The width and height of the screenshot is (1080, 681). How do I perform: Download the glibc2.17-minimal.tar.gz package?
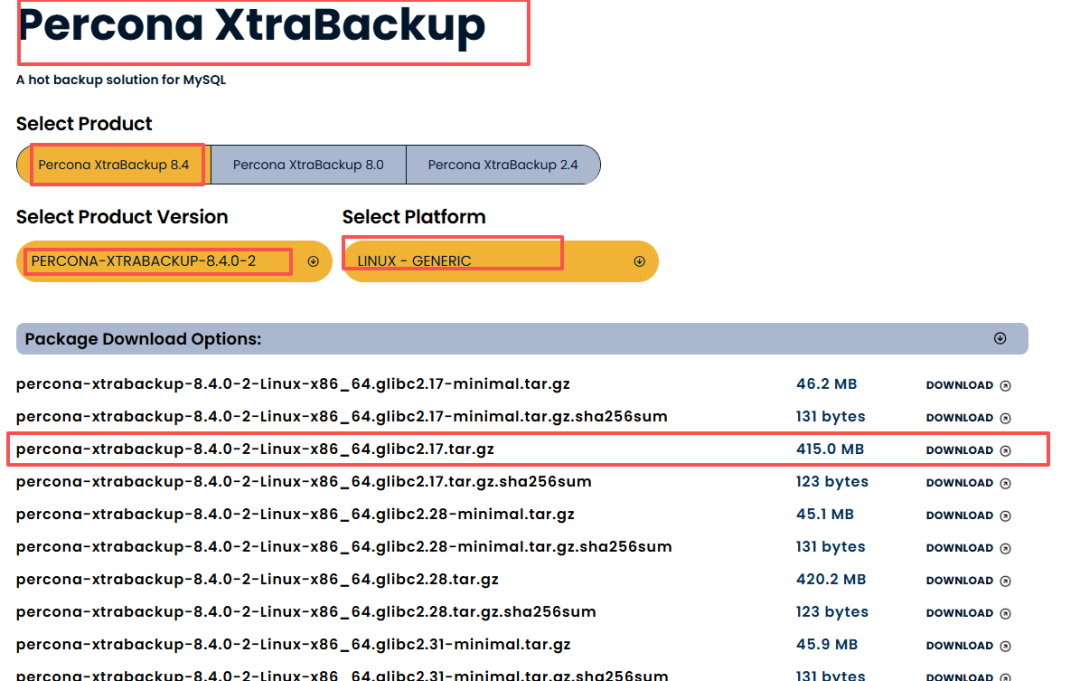[968, 385]
